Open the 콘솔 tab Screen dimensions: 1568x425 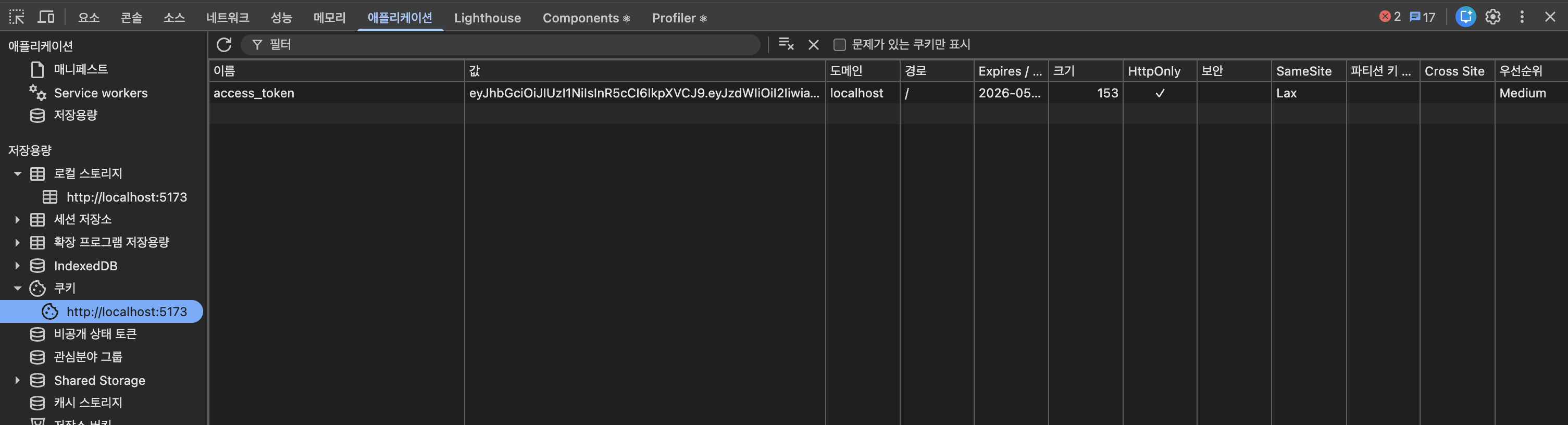pos(131,18)
